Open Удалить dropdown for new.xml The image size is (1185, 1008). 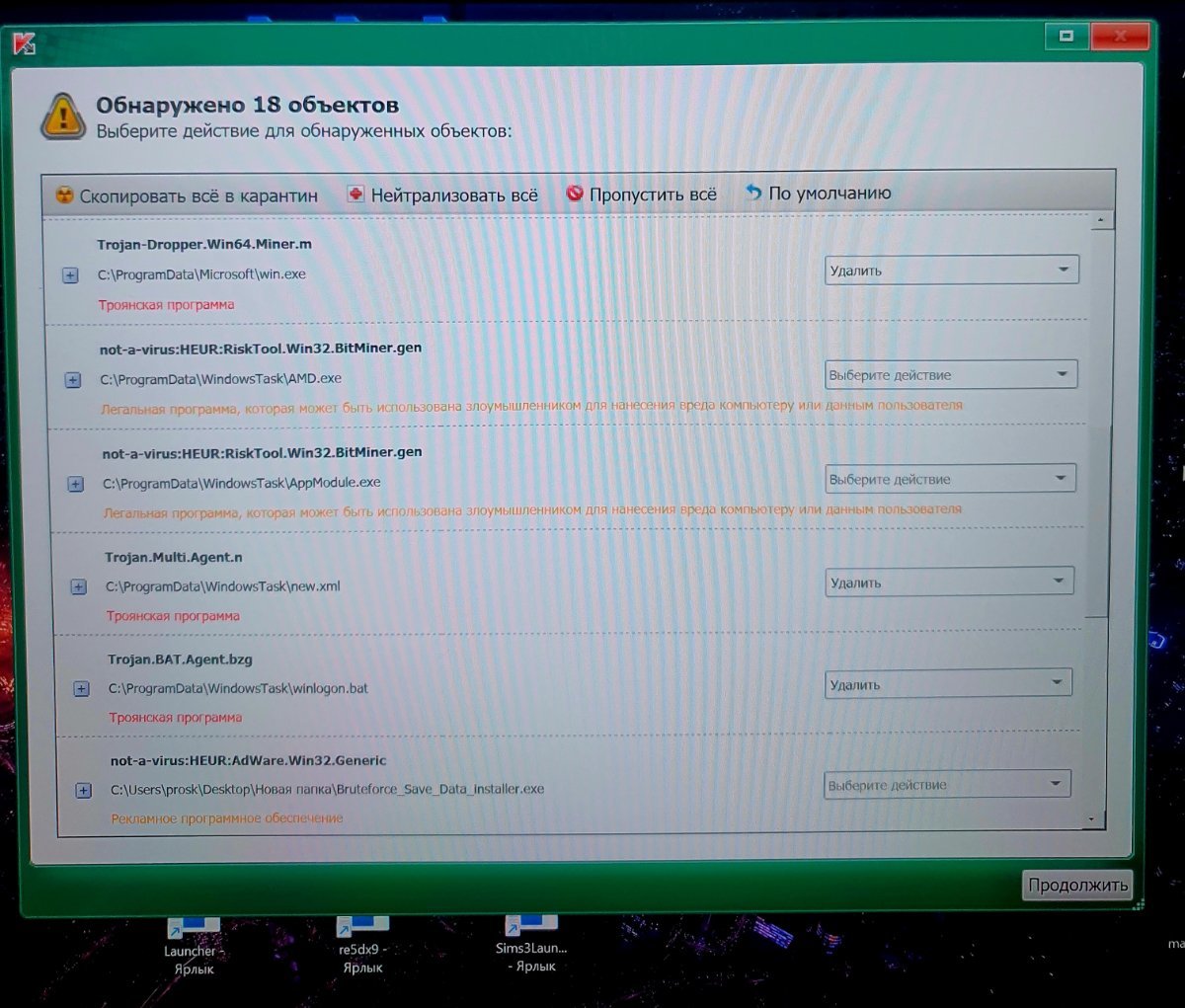[949, 582]
